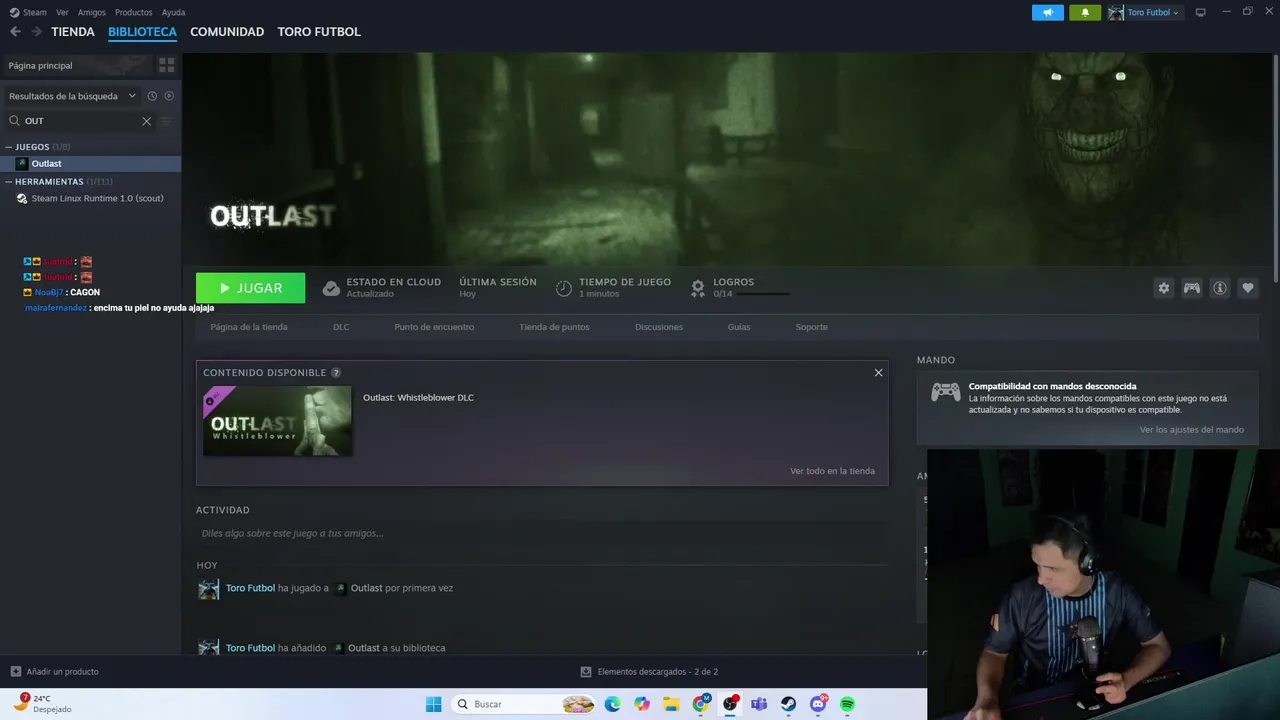
Task: Open controller layout for Outlast
Action: pos(1192,288)
